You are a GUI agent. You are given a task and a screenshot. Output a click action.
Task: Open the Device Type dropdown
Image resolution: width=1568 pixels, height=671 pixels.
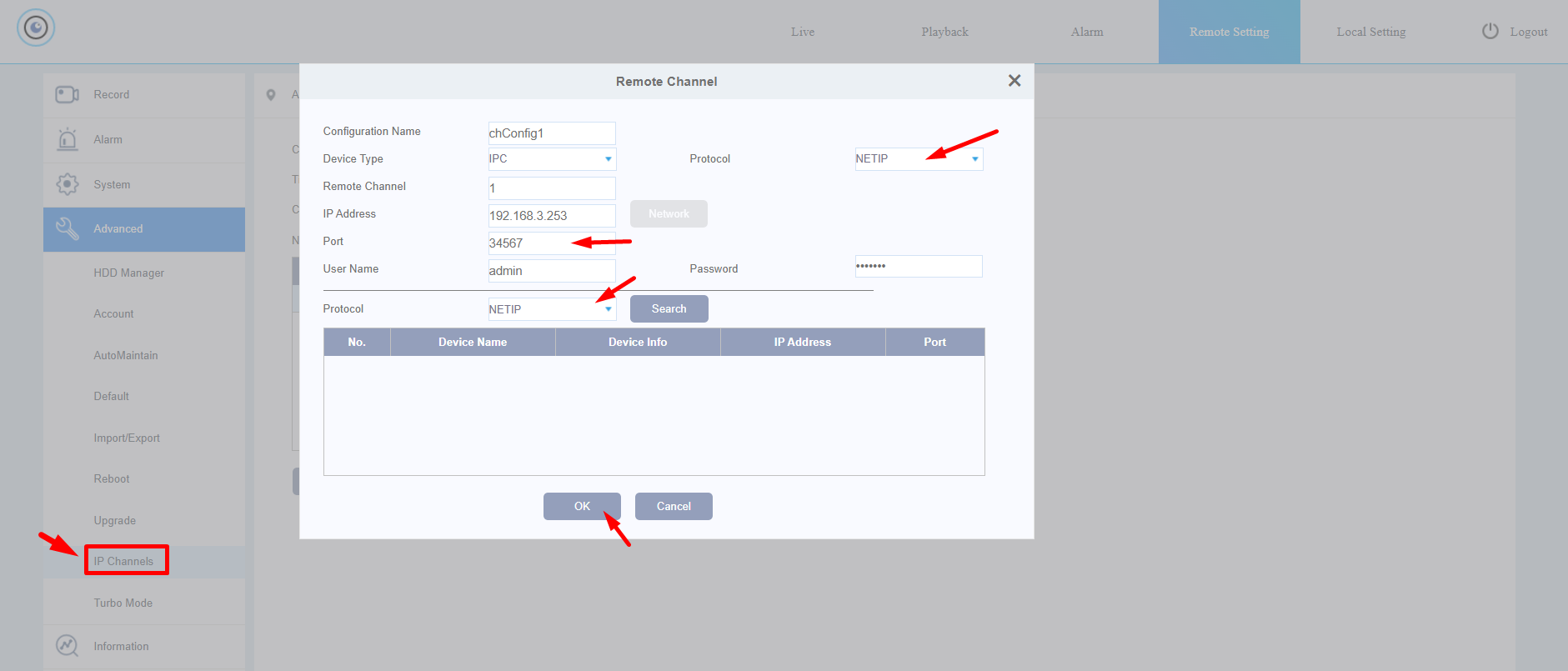[552, 159]
